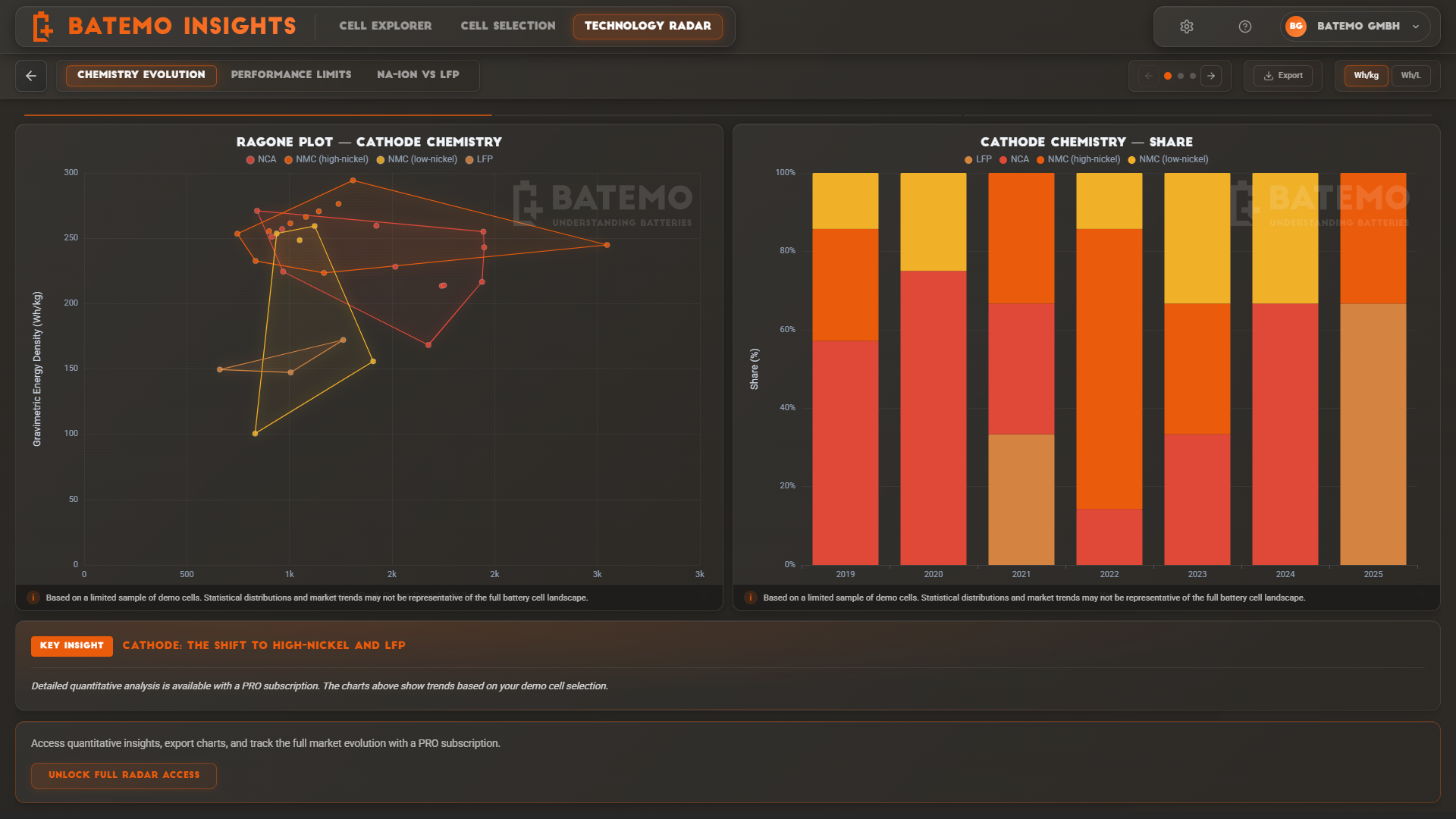This screenshot has width=1456, height=819.
Task: Click the 2025 LFP bar segment
Action: point(1373,434)
